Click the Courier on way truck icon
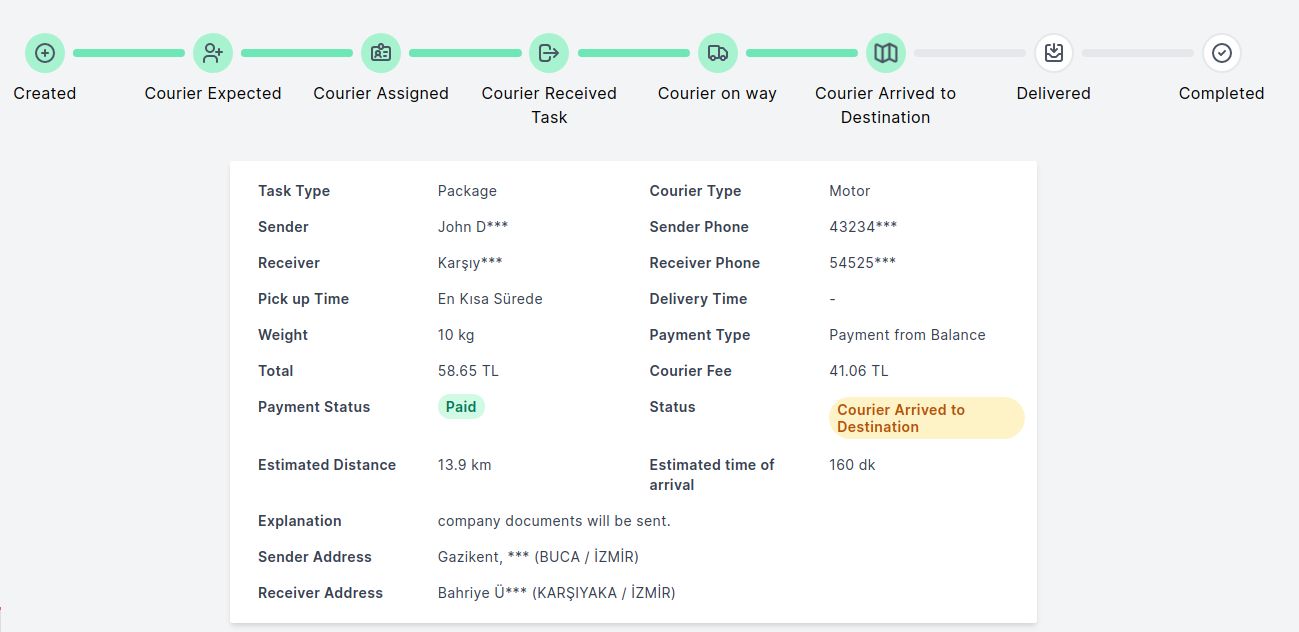 717,53
